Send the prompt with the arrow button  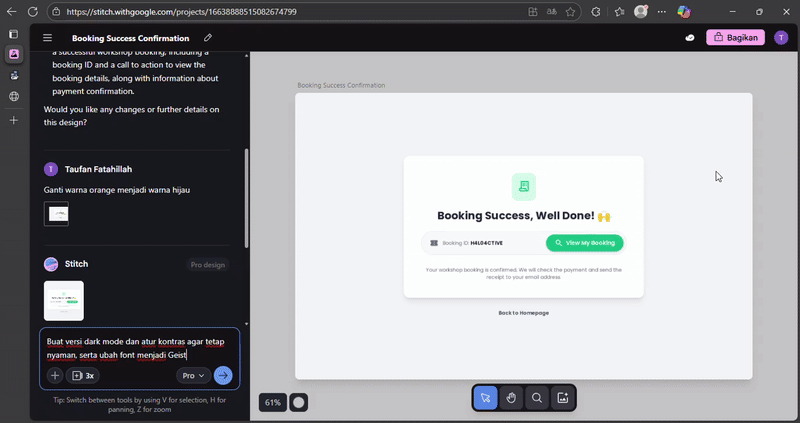point(223,376)
